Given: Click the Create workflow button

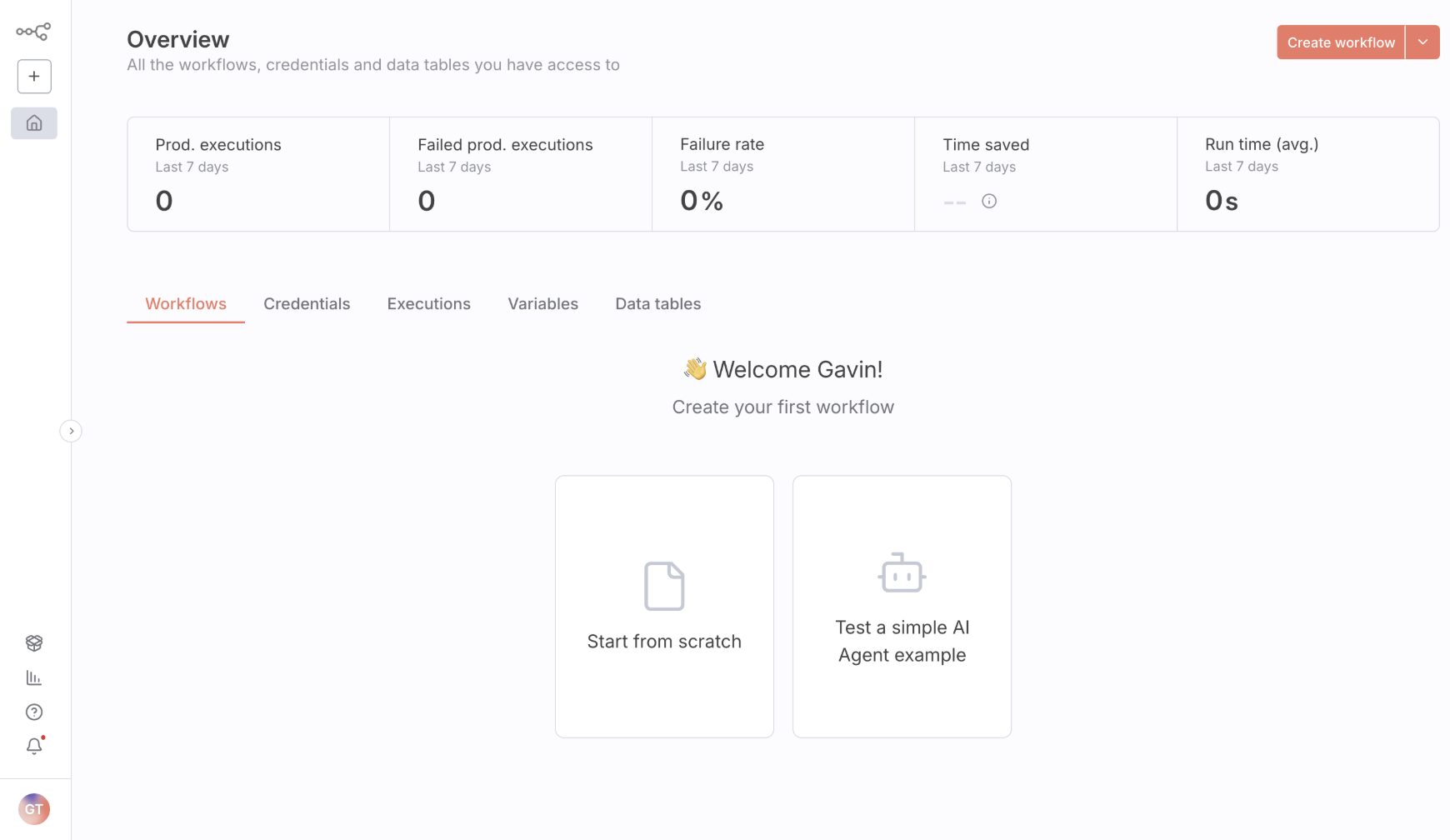Looking at the screenshot, I should tap(1341, 42).
